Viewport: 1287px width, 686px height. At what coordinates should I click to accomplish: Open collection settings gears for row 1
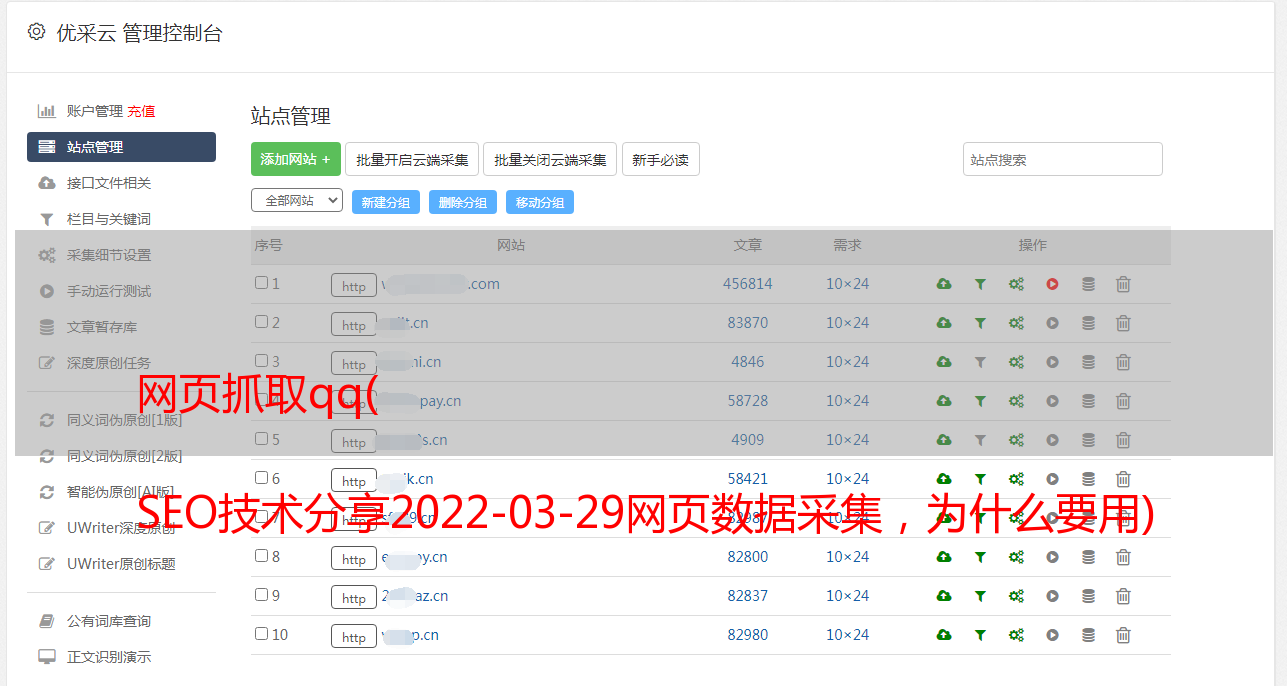click(x=1016, y=284)
